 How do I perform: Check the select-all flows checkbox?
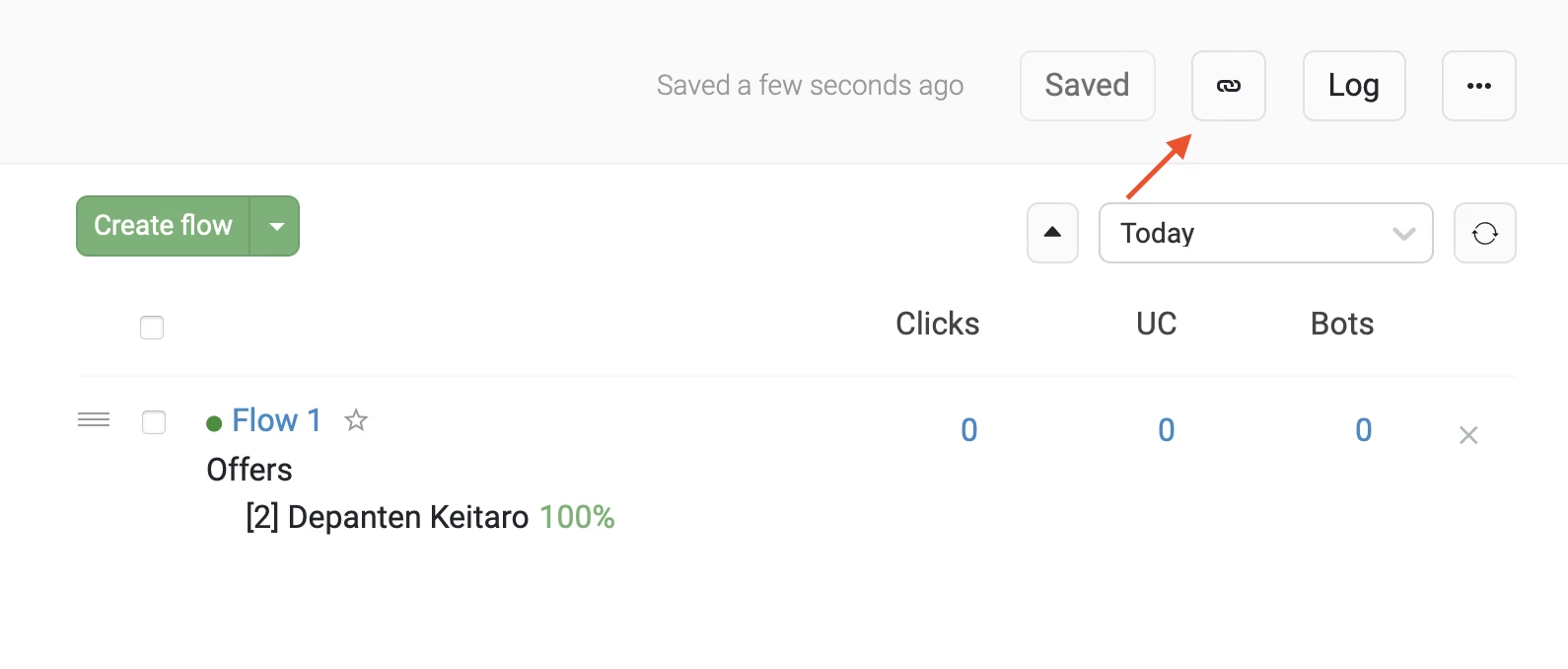pyautogui.click(x=152, y=328)
